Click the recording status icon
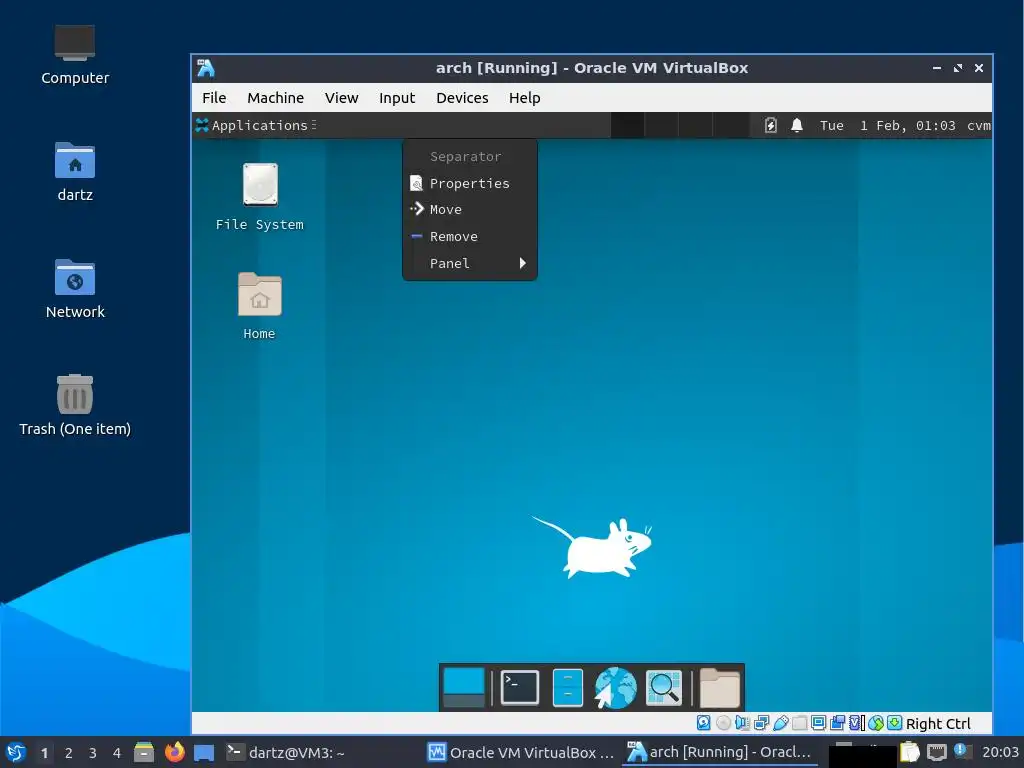Screen dimensions: 1024x768 [x=837, y=723]
